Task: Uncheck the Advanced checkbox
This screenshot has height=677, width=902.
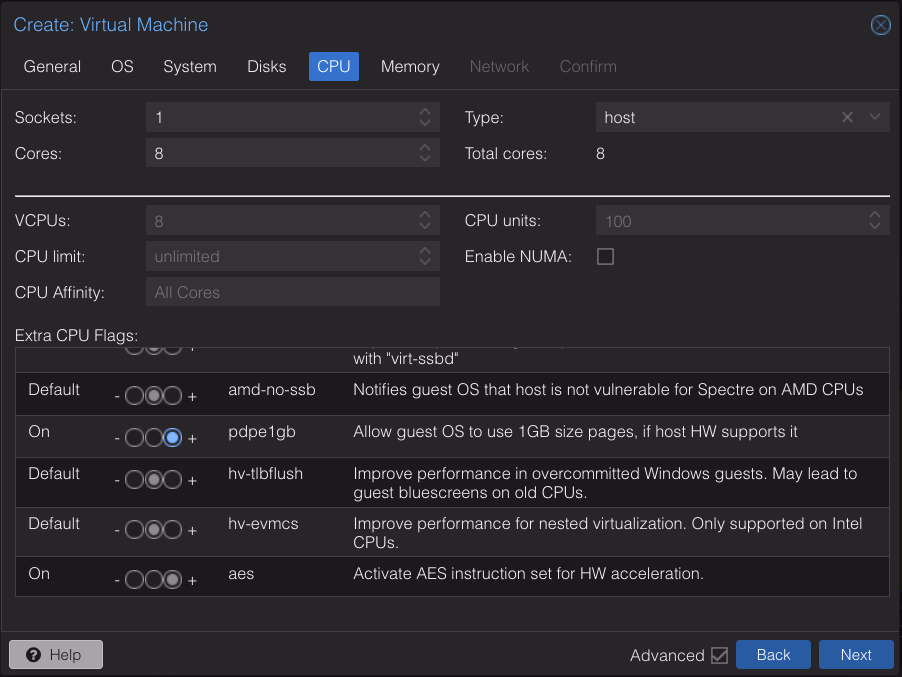Action: point(720,655)
